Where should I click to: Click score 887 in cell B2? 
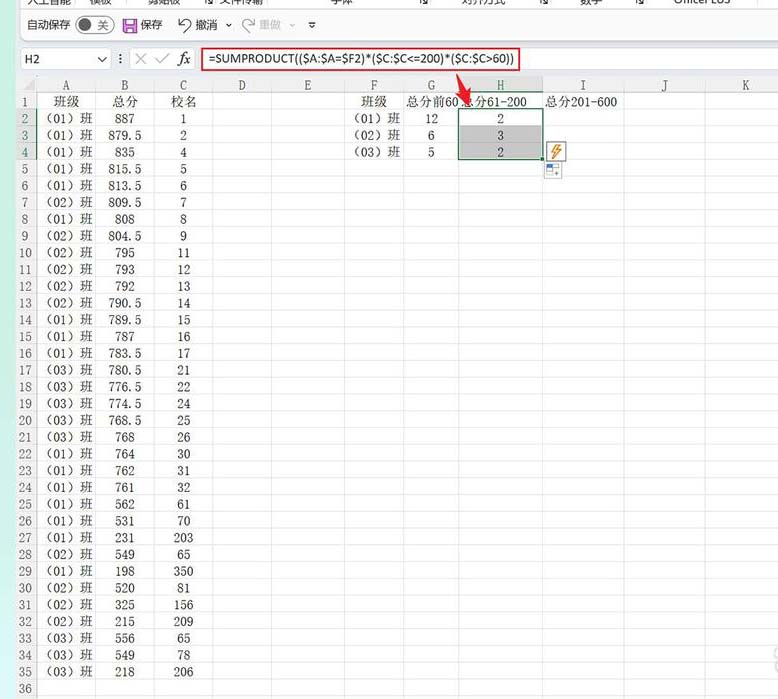[125, 119]
